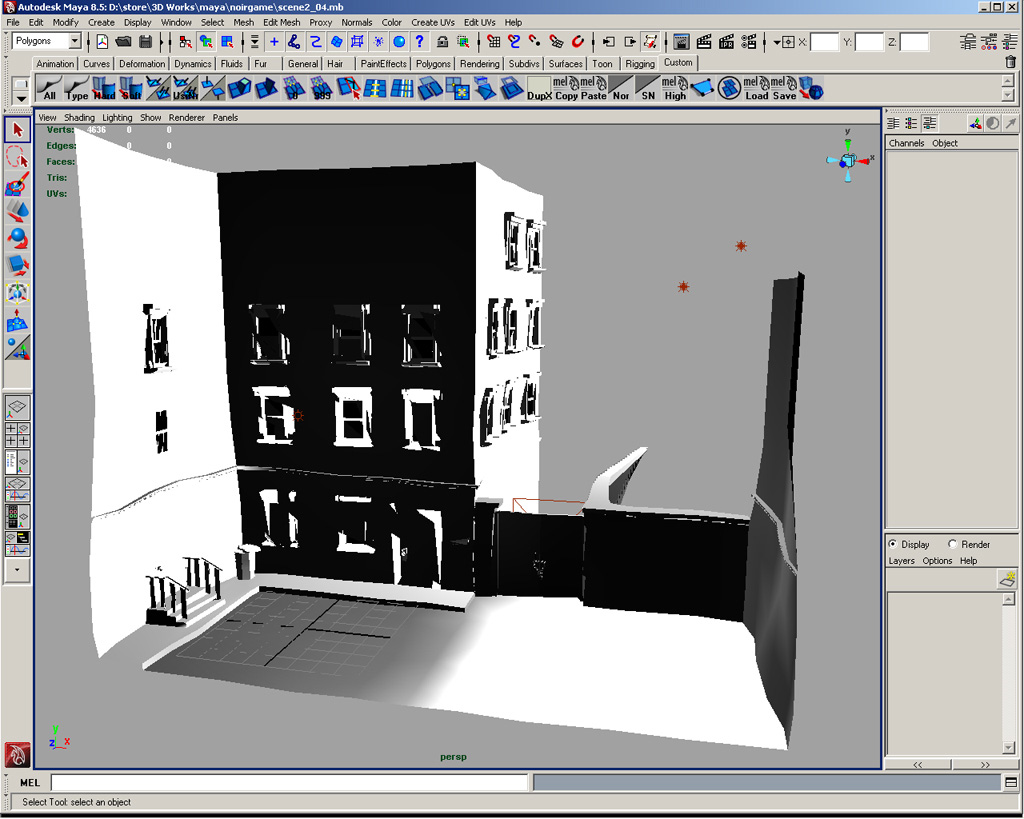The width and height of the screenshot is (1024, 819).
Task: Open the Polygons menu set dropdown
Action: 74,41
